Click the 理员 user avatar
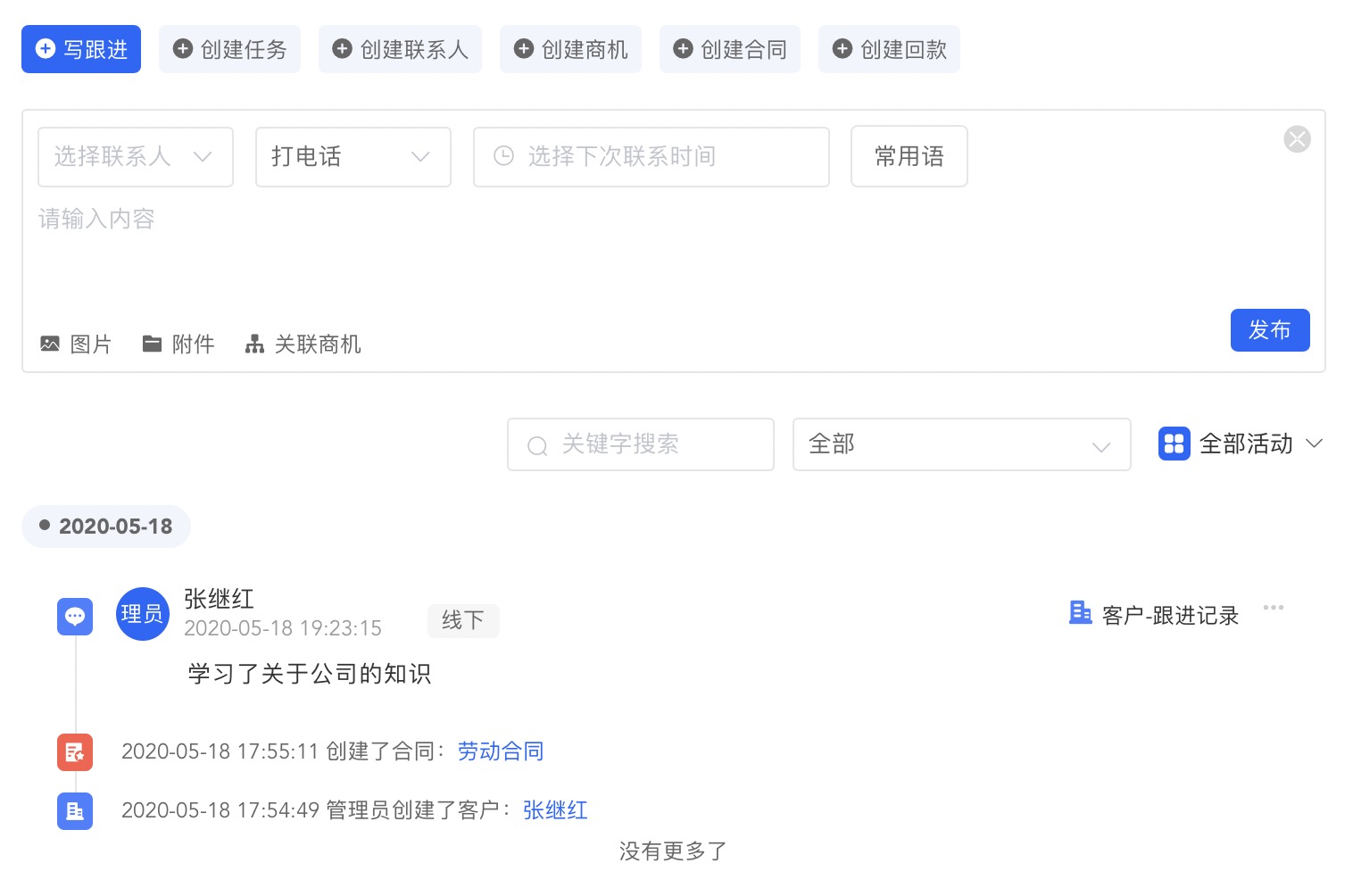 coord(142,614)
